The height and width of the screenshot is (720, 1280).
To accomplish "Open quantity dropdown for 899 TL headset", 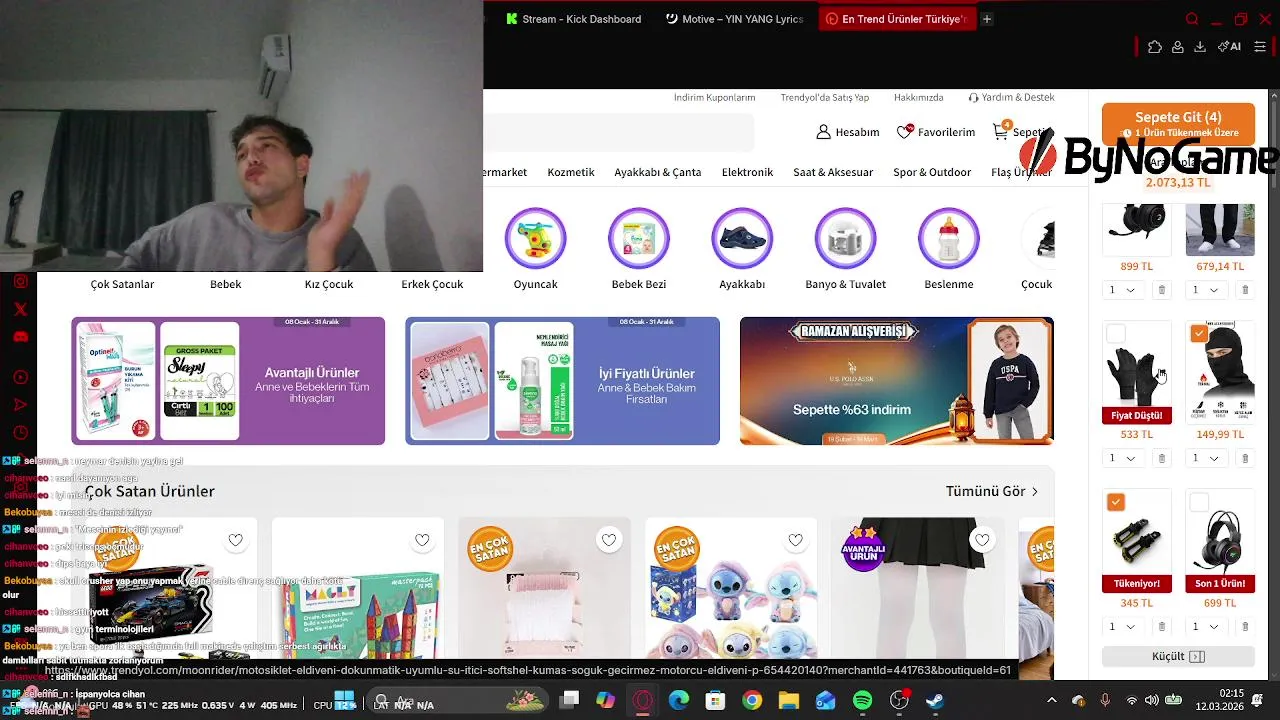I will coord(1122,290).
